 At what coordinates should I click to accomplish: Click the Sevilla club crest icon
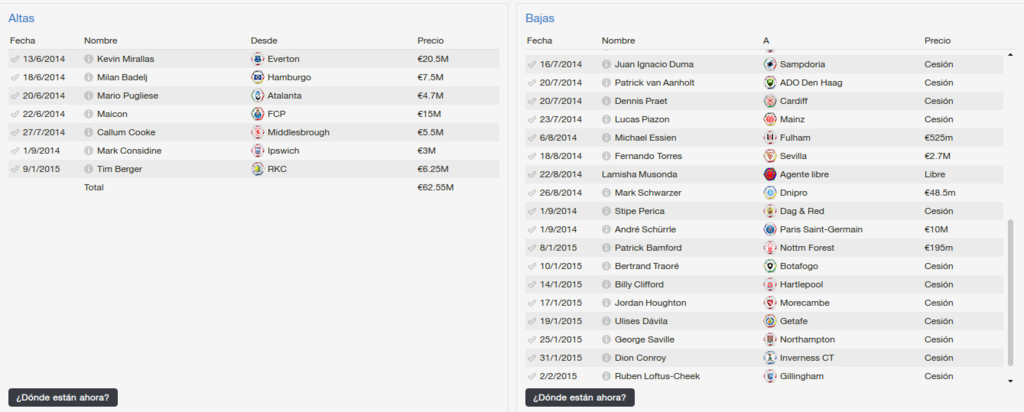coord(769,156)
